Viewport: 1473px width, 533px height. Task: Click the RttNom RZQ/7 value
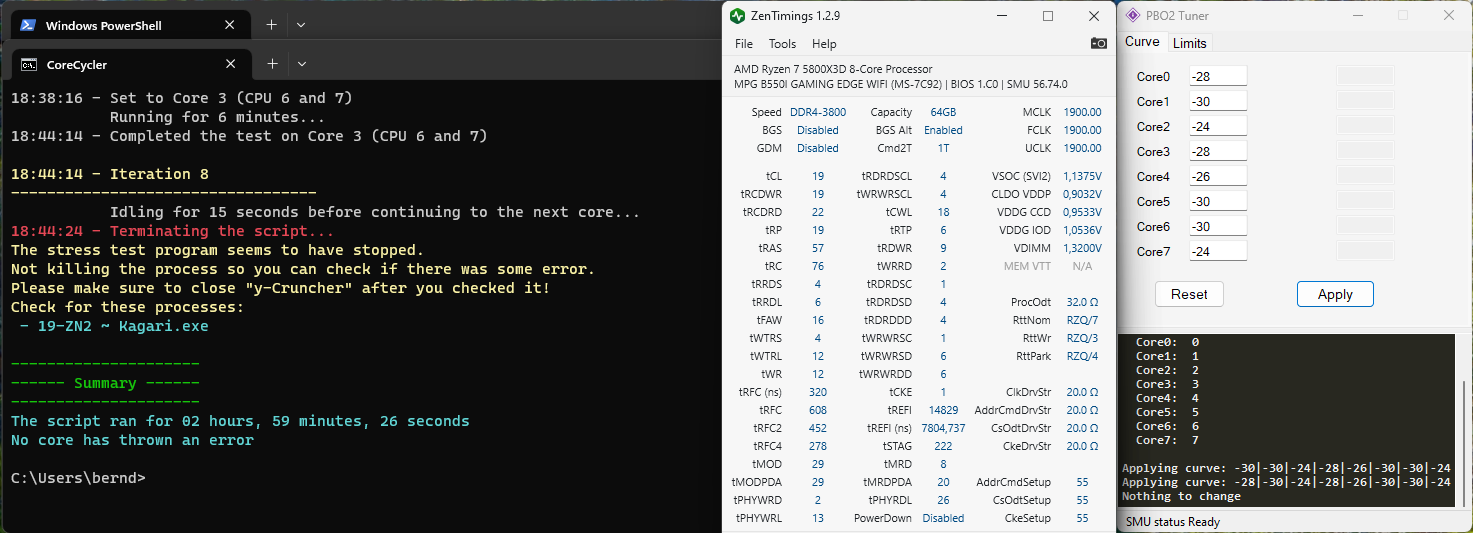coord(1082,320)
